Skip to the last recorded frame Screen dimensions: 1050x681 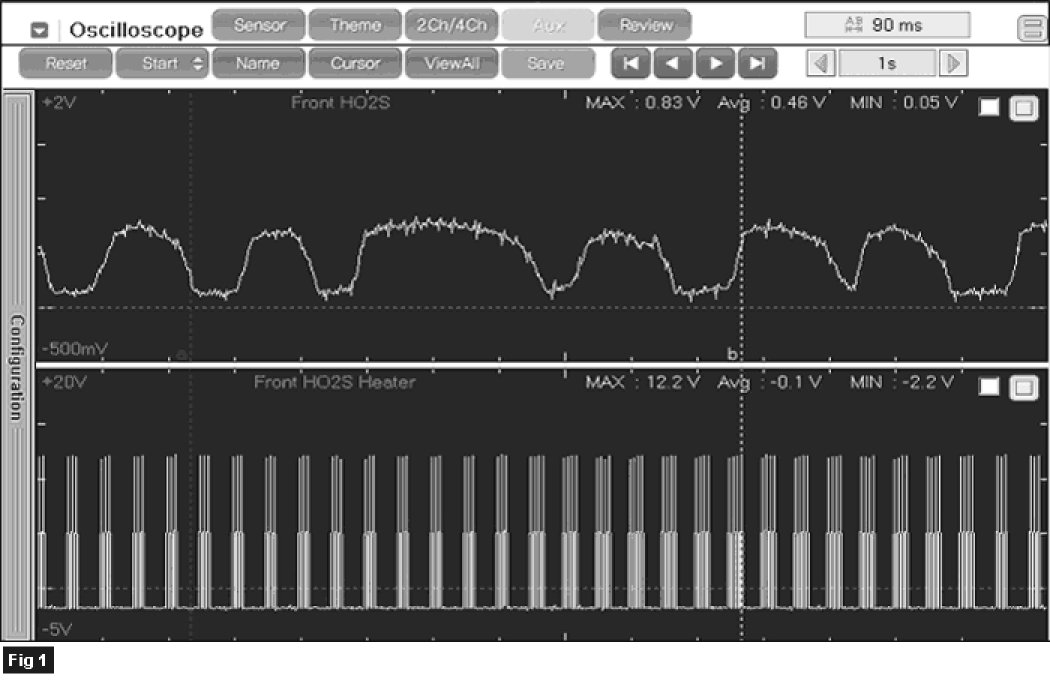(758, 64)
